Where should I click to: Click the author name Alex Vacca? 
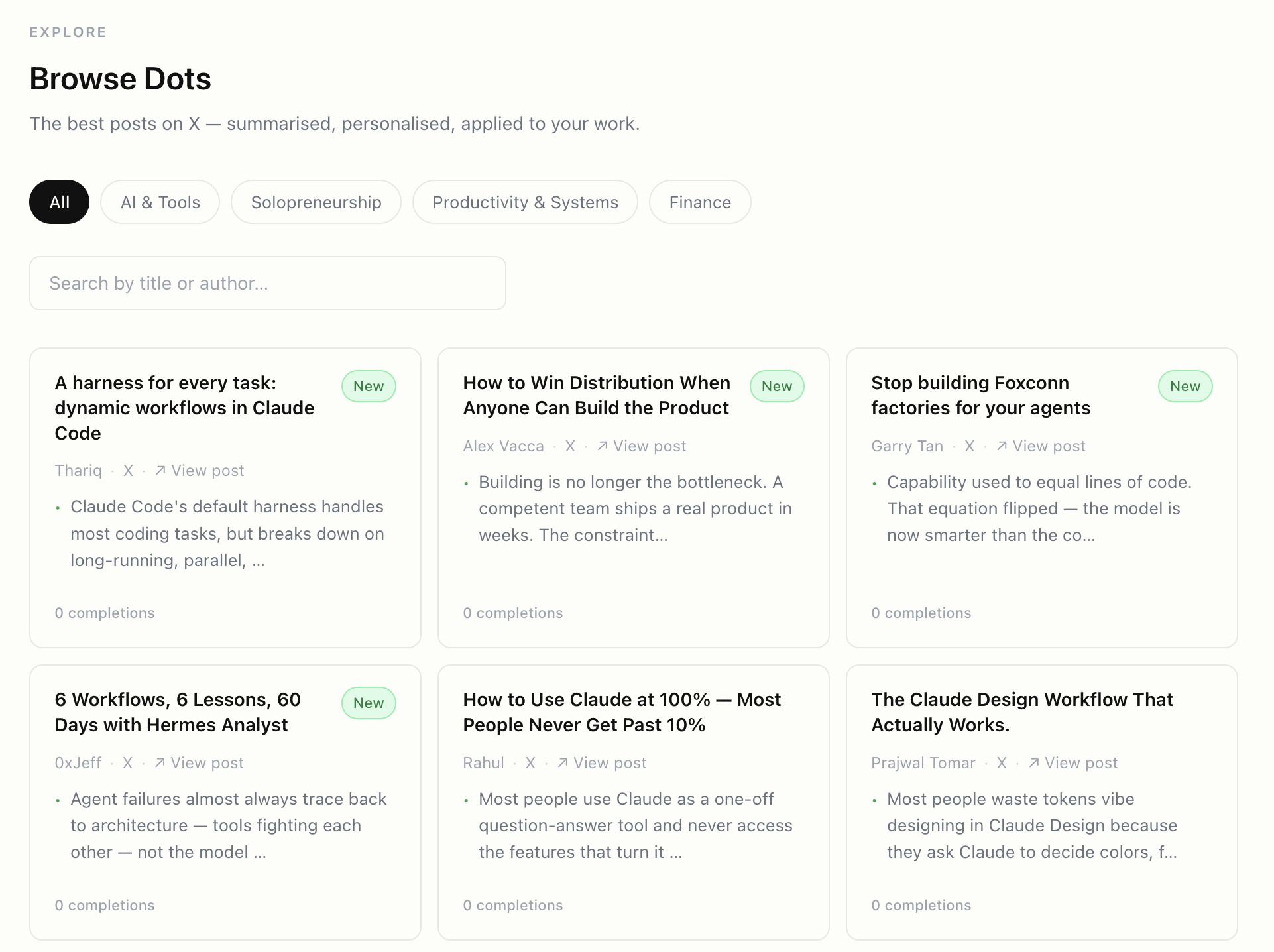pos(503,446)
